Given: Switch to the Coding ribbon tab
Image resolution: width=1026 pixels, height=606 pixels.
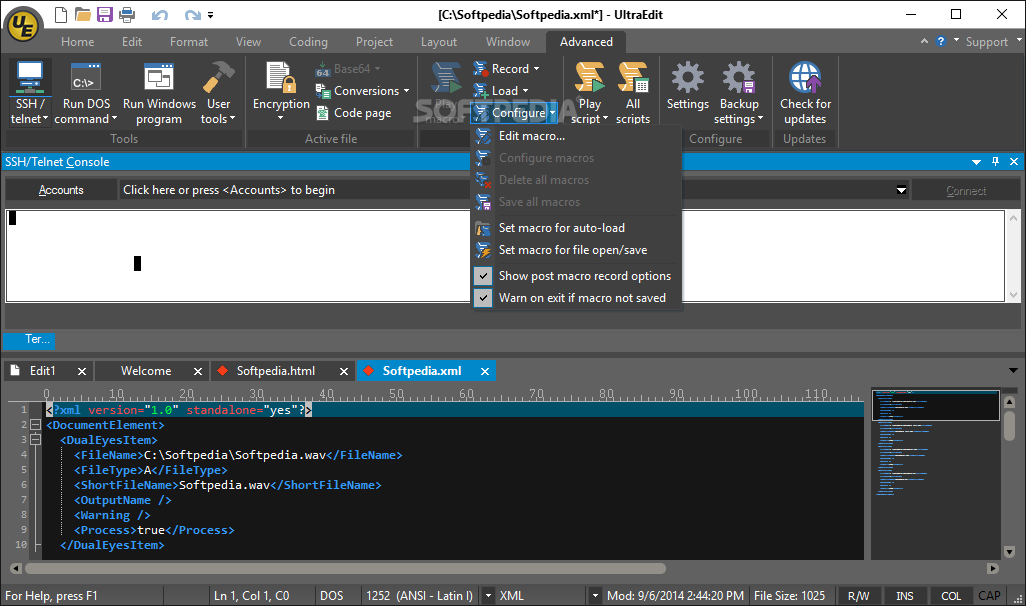Looking at the screenshot, I should pos(308,42).
